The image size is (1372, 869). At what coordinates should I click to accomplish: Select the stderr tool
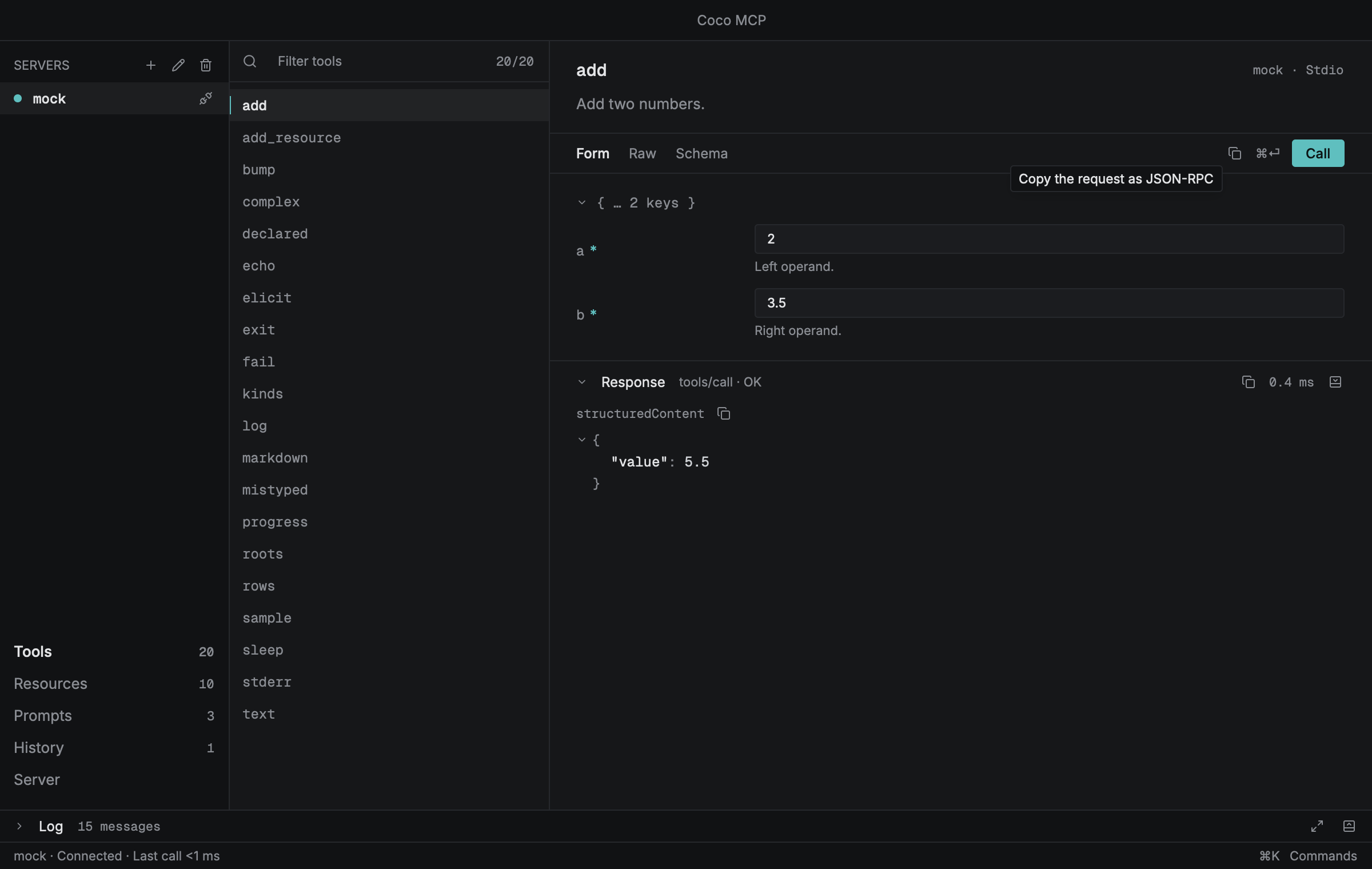click(x=389, y=681)
